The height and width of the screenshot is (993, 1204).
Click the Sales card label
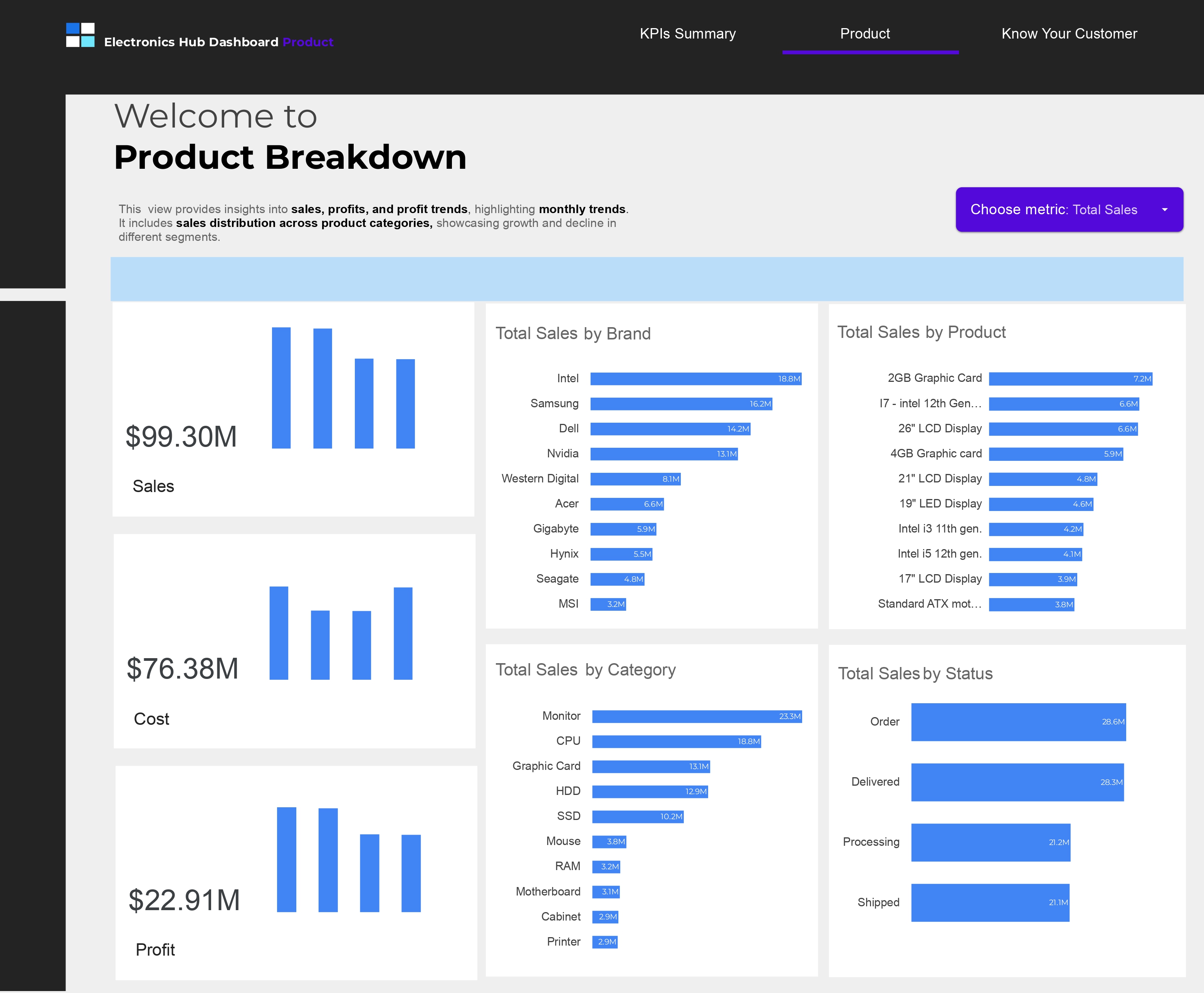point(153,486)
